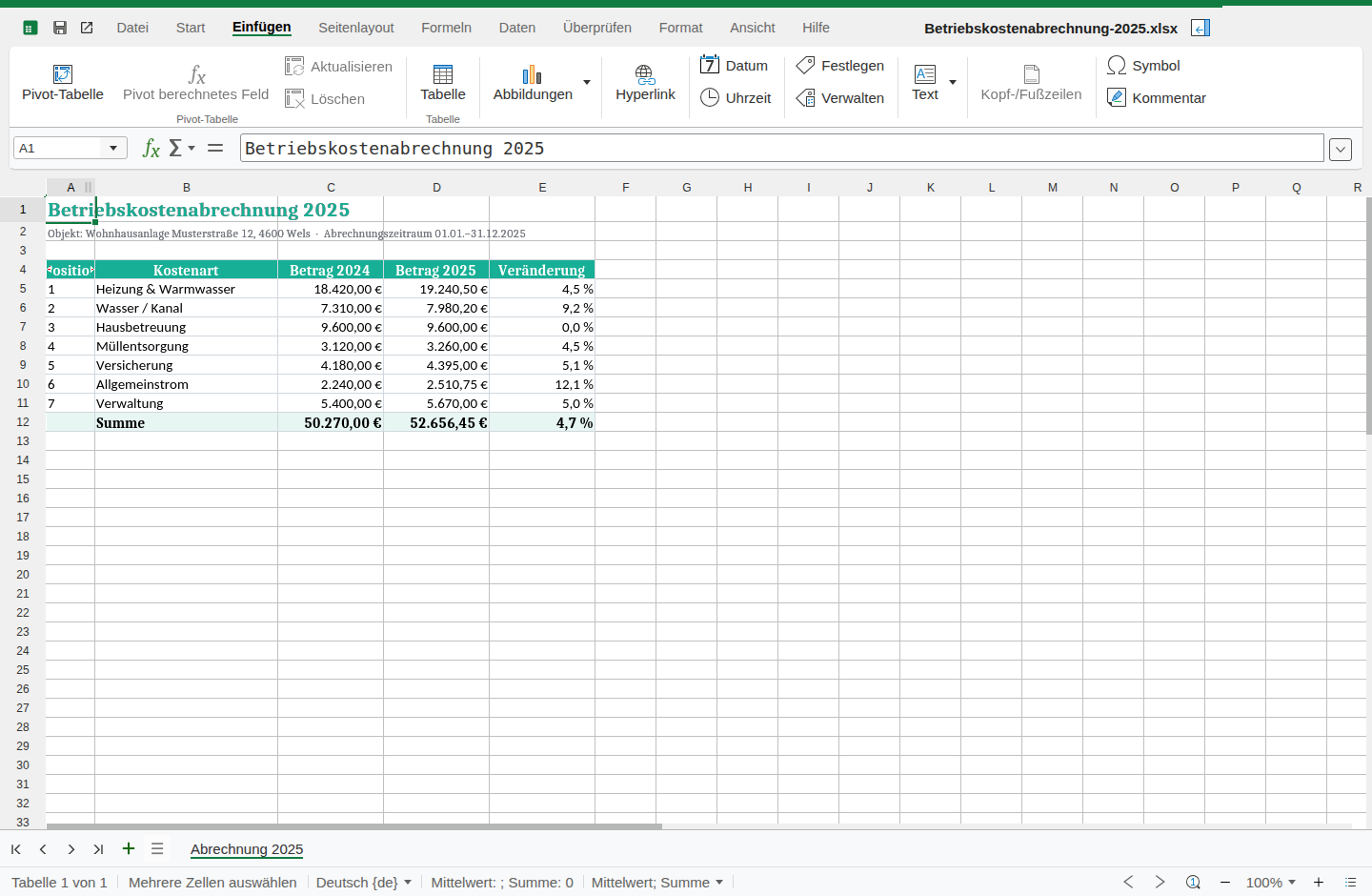Add a new sheet with plus icon
1372x896 pixels.
coord(129,848)
